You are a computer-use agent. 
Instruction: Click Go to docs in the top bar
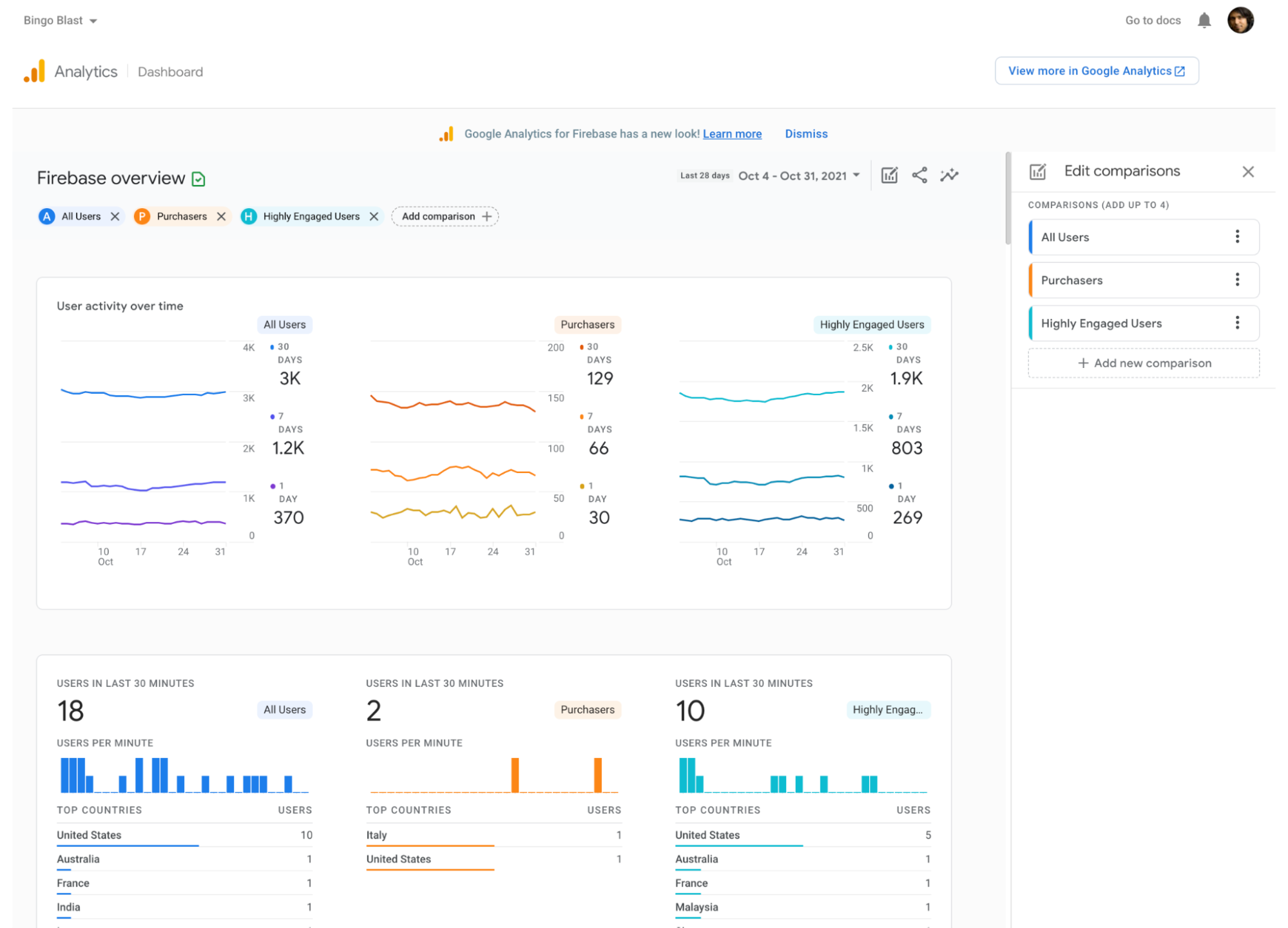[1153, 20]
